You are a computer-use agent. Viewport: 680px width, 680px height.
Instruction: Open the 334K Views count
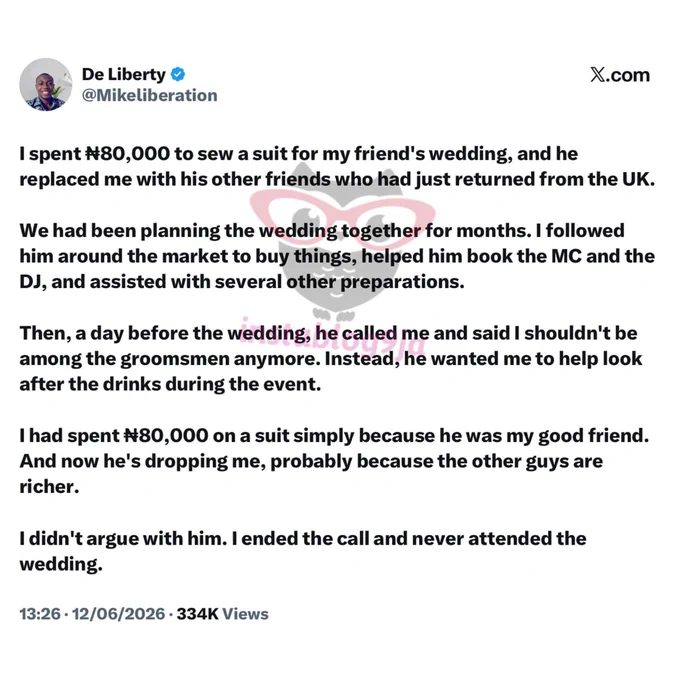(222, 614)
